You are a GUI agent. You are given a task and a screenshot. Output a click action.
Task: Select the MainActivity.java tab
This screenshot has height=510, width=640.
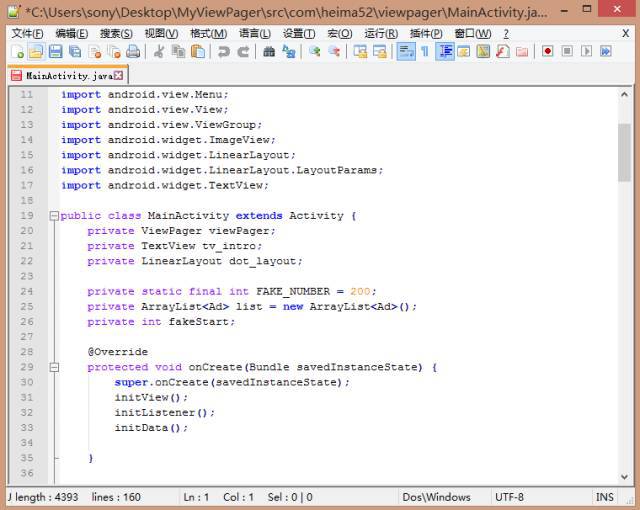(68, 75)
